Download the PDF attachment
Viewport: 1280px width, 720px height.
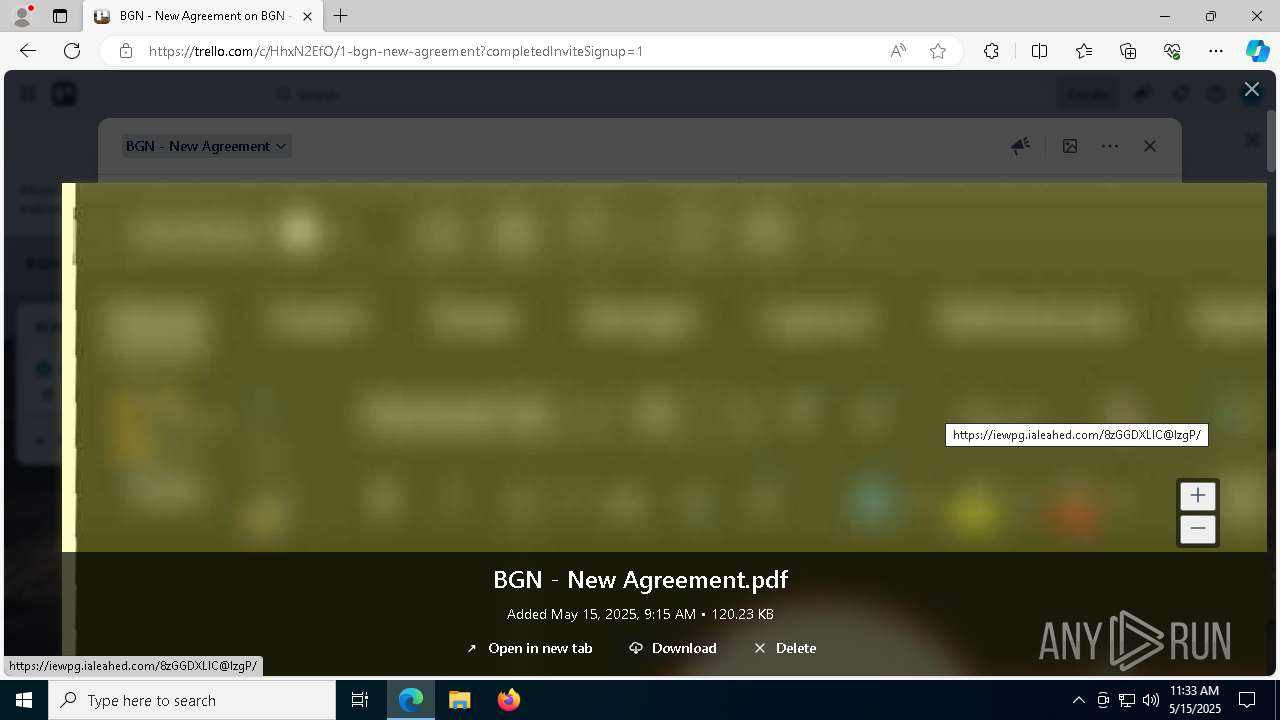tap(673, 648)
